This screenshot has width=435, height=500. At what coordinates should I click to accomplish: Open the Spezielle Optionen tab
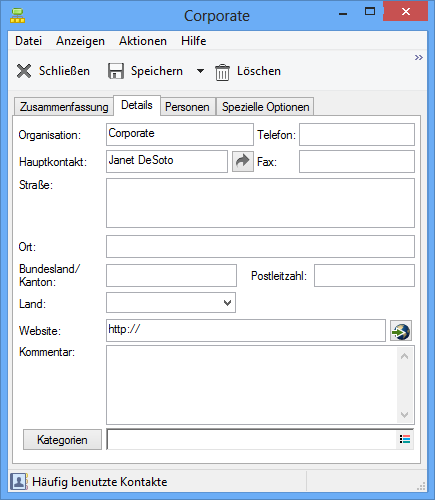click(266, 107)
